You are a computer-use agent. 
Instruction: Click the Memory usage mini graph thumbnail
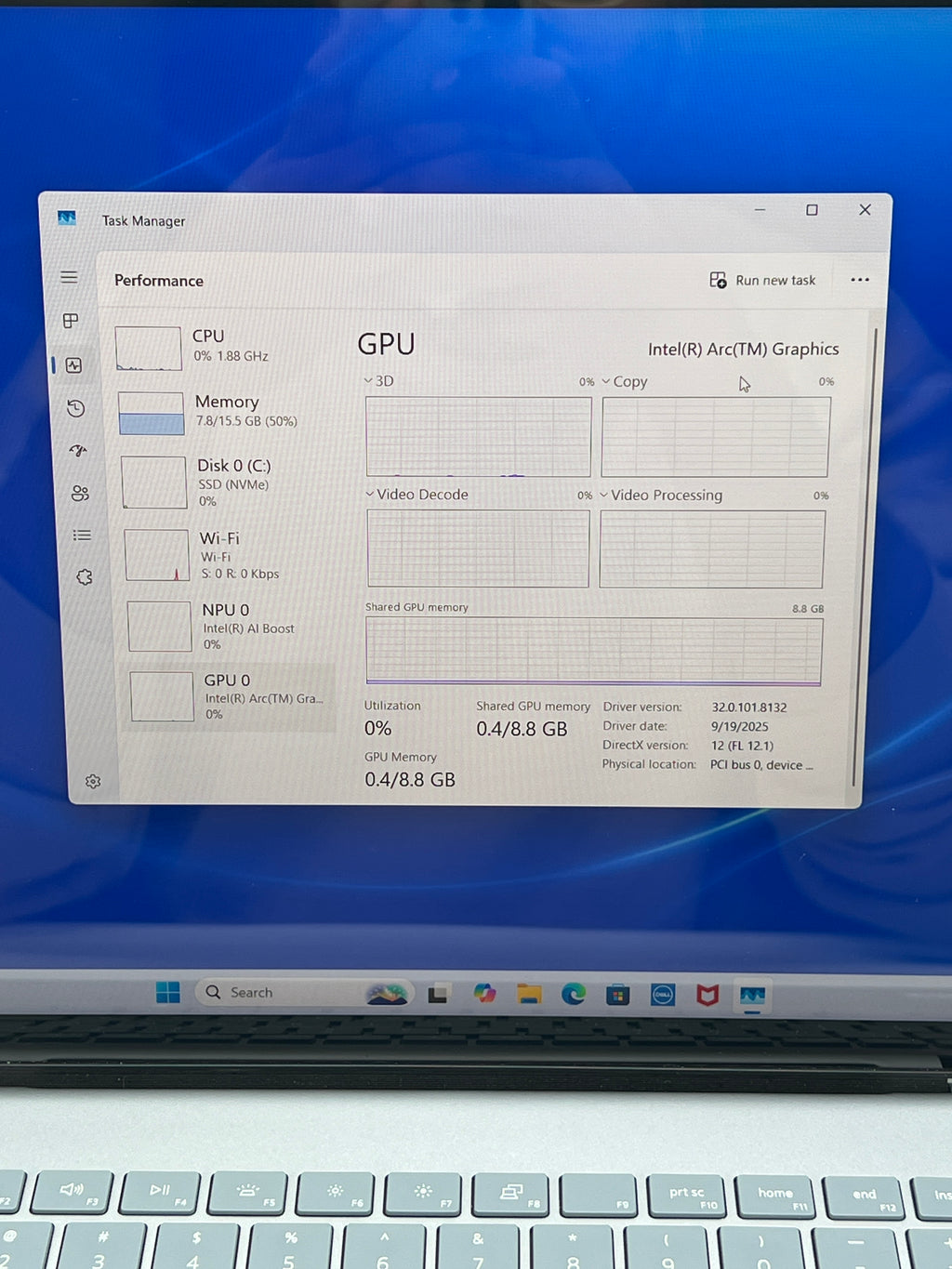tap(152, 414)
